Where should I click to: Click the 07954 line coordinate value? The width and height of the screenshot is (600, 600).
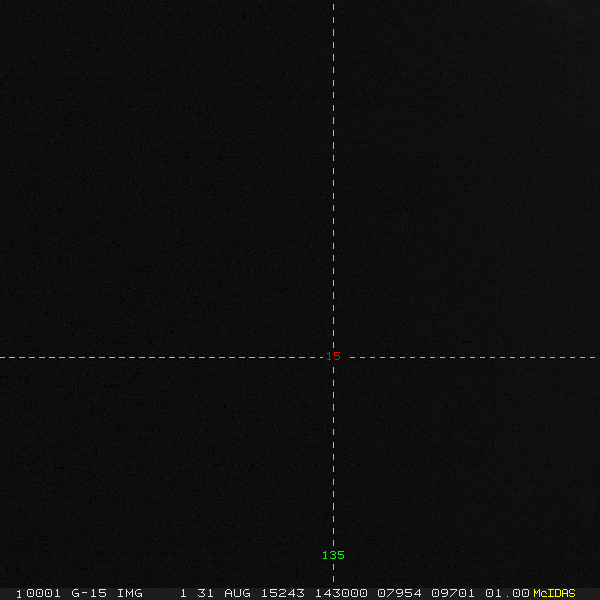click(399, 593)
